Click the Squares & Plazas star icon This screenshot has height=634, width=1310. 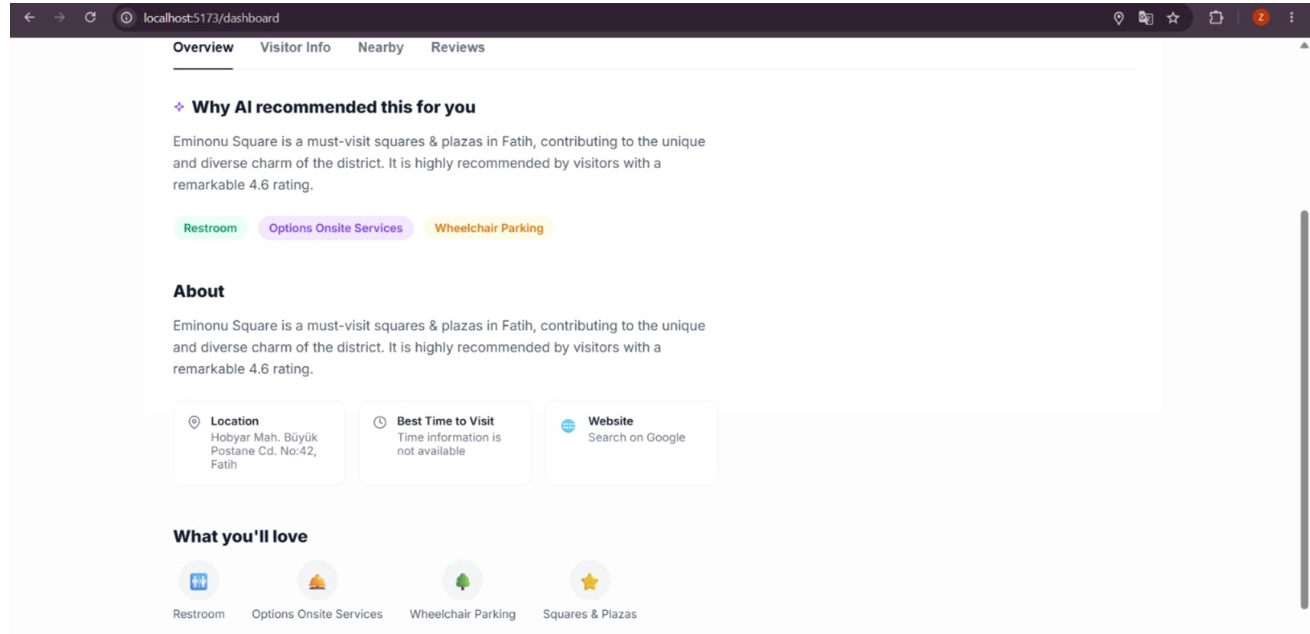point(589,581)
